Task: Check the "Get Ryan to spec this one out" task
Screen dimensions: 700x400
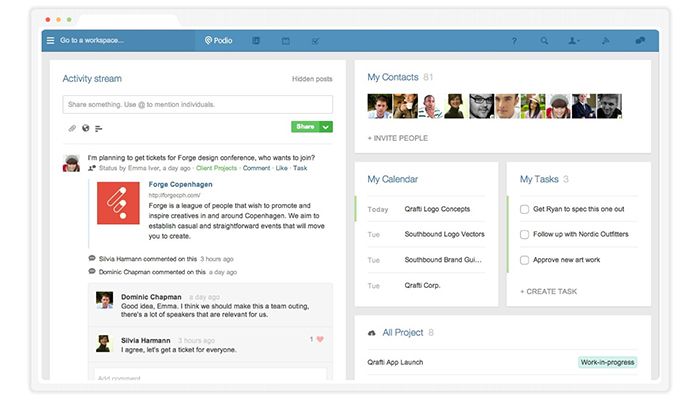Action: (524, 209)
